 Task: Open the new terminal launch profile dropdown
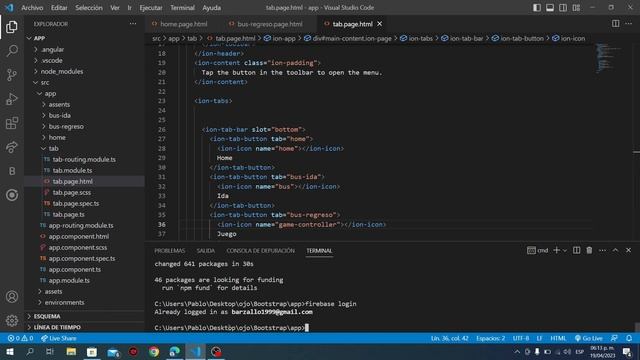click(x=565, y=251)
